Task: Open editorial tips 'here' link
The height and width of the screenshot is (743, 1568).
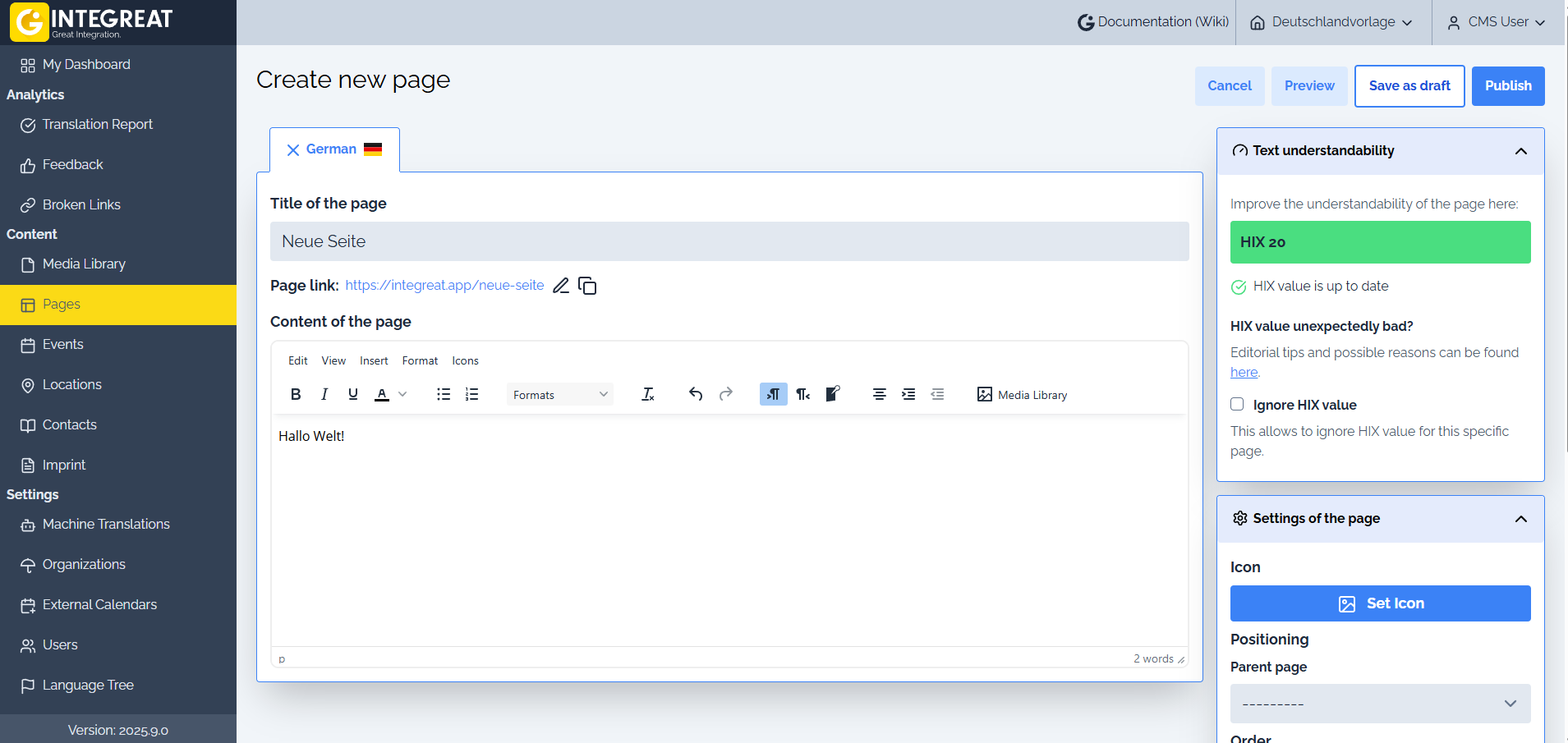Action: pyautogui.click(x=1244, y=372)
